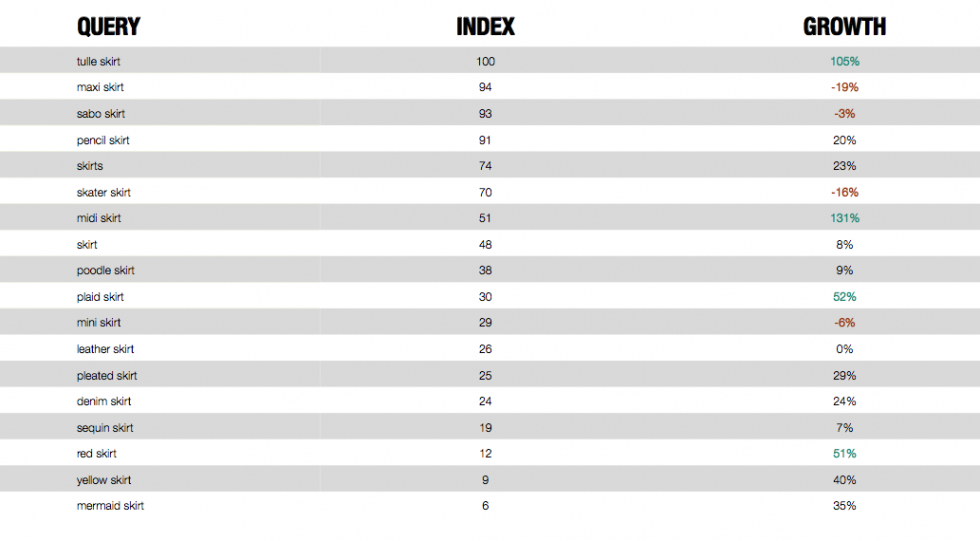The height and width of the screenshot is (541, 980).
Task: Select the skater skirt query label
Action: 103,192
